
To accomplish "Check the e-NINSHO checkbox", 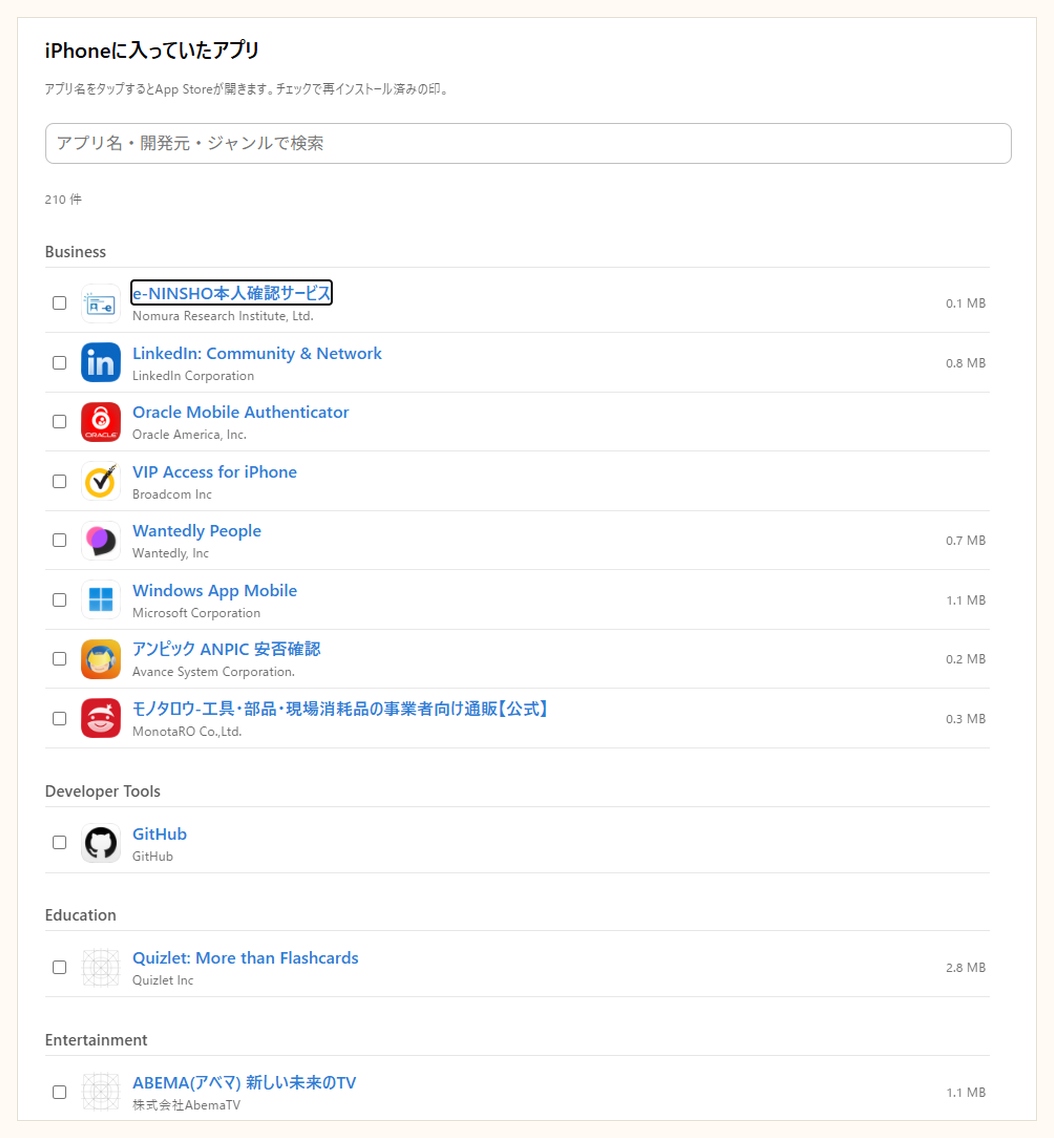I will click(x=60, y=303).
